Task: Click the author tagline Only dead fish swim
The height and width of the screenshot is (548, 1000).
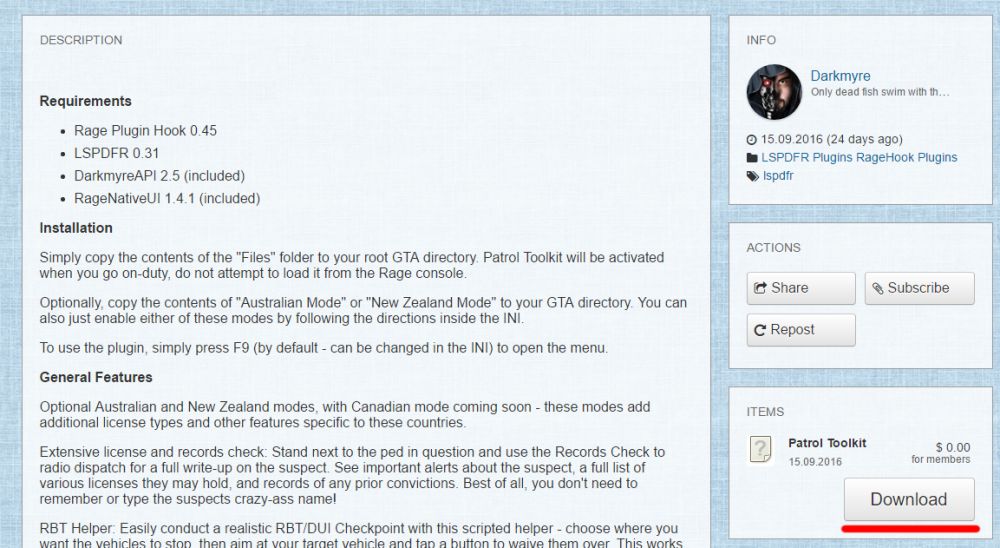Action: 880,92
